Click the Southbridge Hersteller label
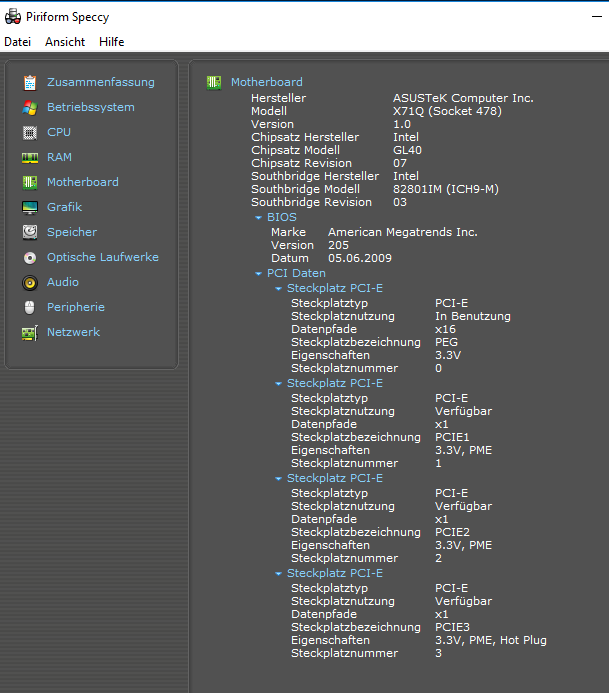Viewport: 609px width, 693px height. point(315,176)
